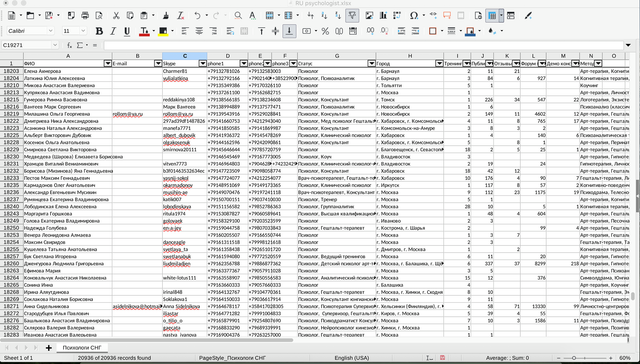Activate the Clone Formatting paintbrush
640x364 pixels.
[166, 16]
